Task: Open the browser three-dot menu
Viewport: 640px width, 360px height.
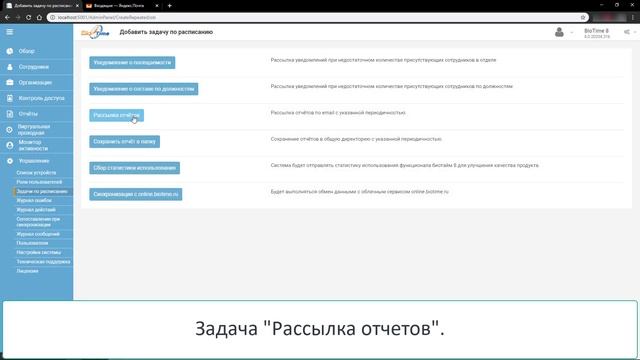Action: click(633, 17)
